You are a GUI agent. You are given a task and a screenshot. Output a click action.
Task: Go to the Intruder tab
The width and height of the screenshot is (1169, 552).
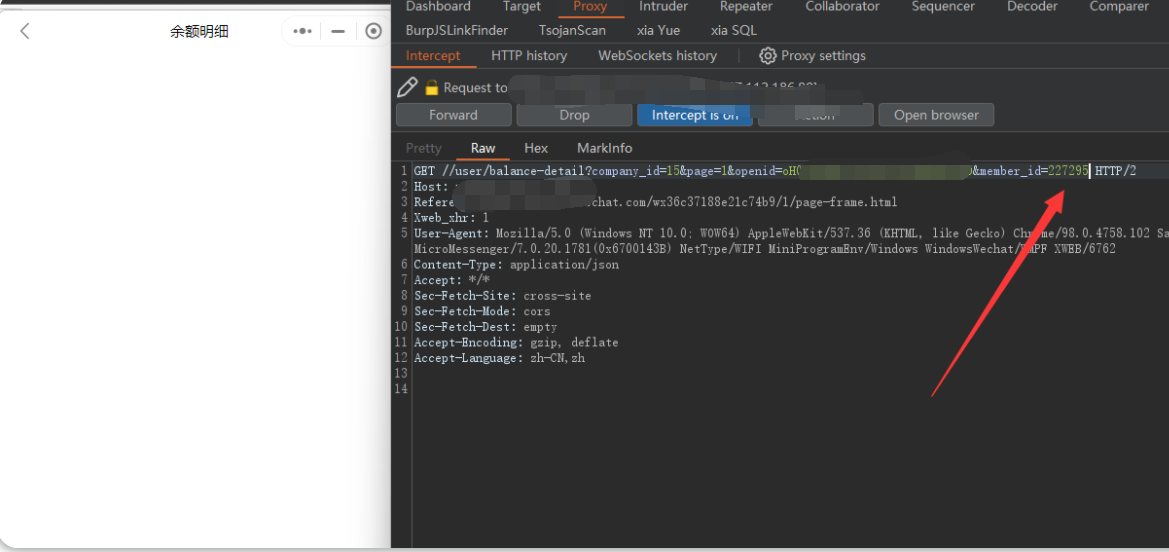point(663,7)
